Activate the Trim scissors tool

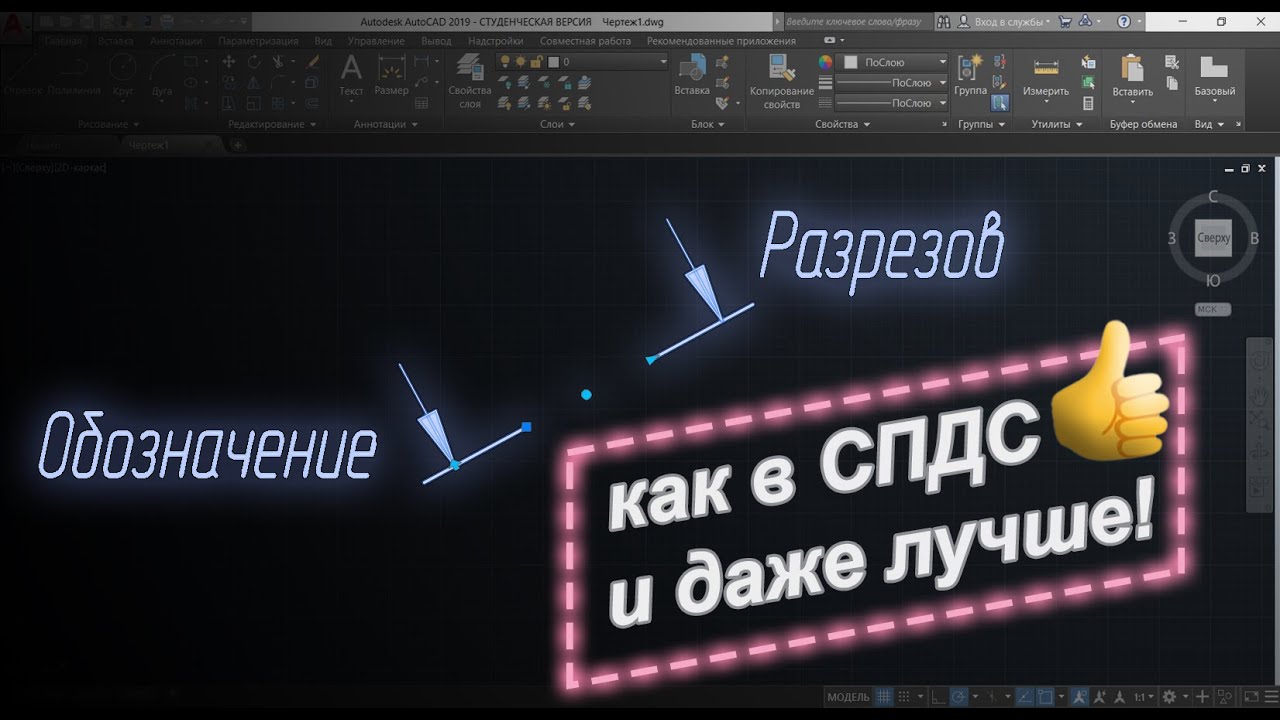[x=279, y=62]
